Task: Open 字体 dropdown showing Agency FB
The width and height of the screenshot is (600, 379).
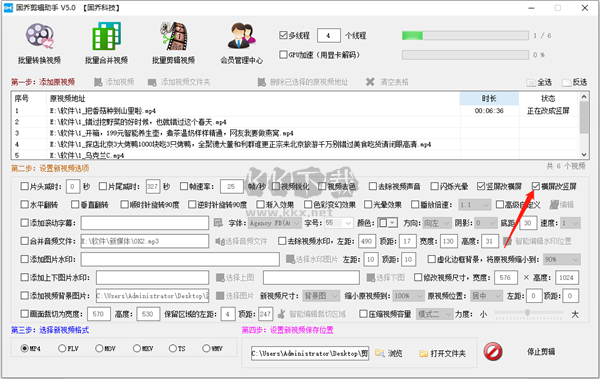Action: click(274, 223)
